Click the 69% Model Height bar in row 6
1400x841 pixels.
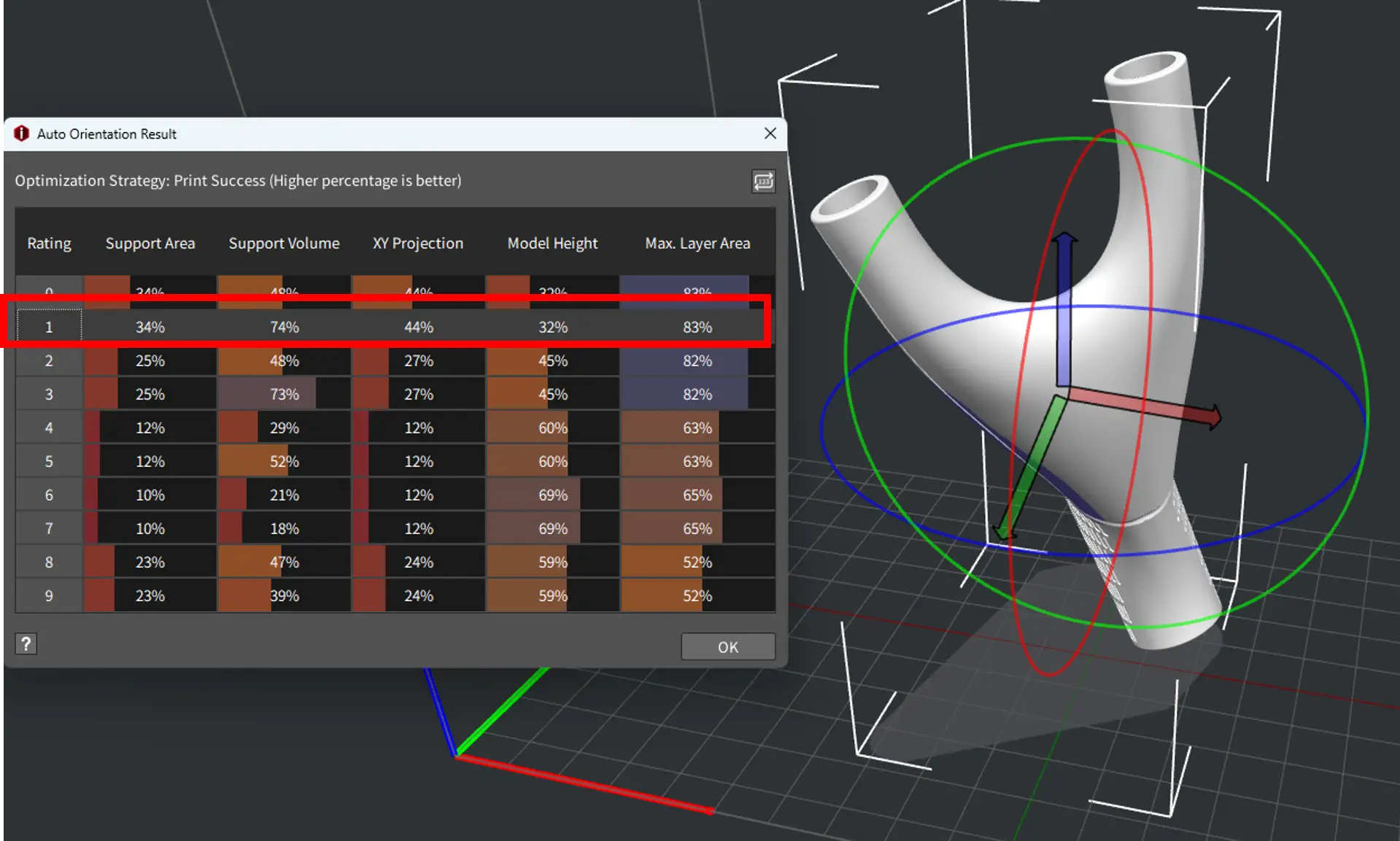(x=552, y=495)
